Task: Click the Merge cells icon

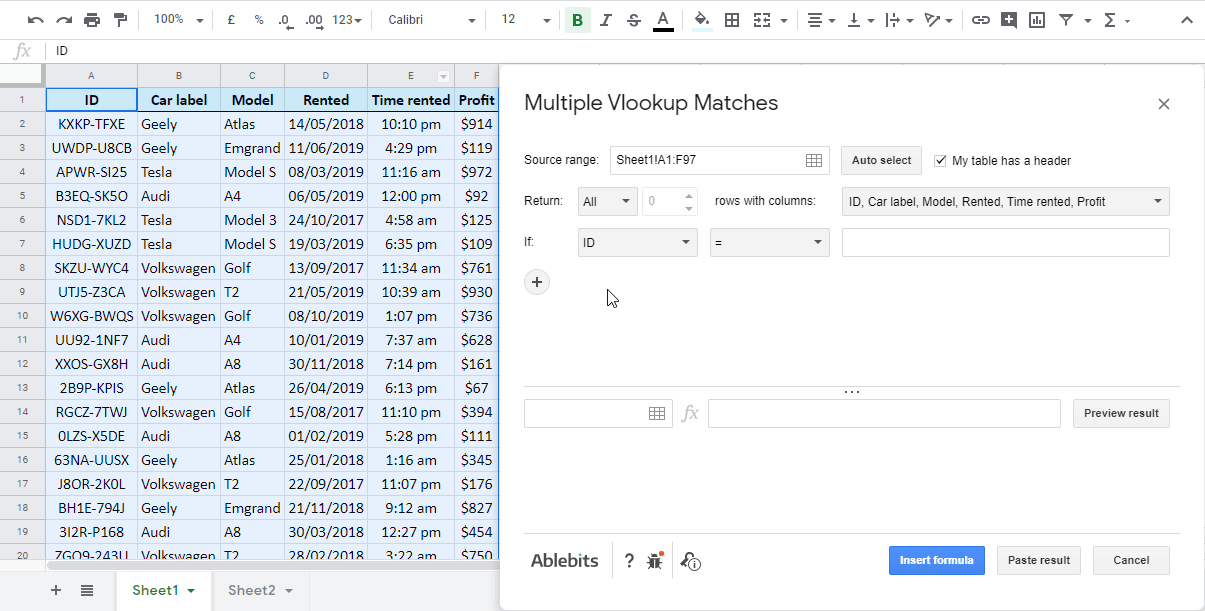Action: point(762,18)
